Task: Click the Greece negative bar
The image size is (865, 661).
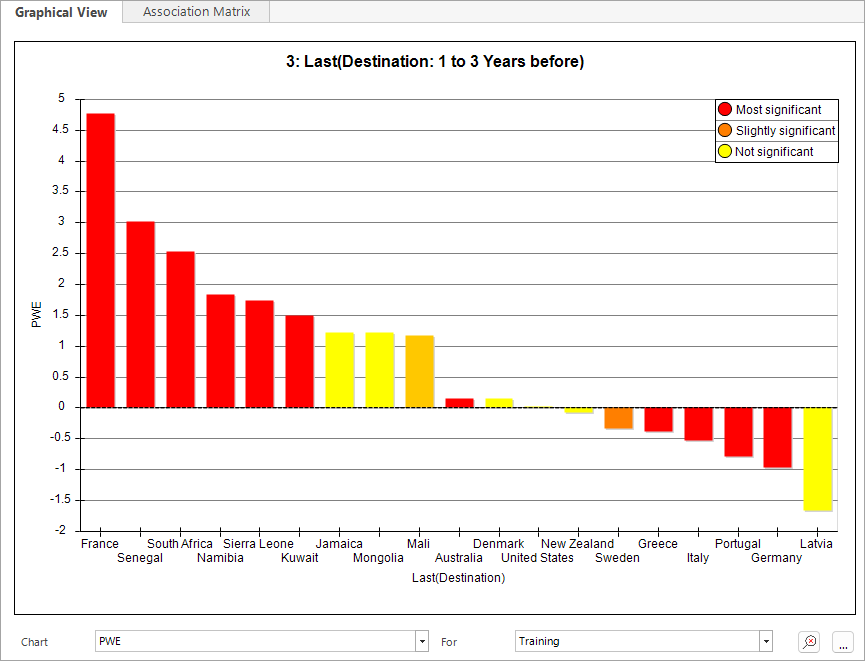Action: 658,419
